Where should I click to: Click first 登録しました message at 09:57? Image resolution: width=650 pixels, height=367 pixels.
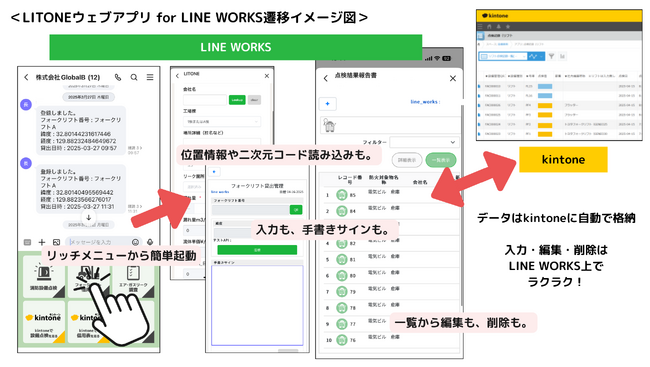(x=80, y=130)
